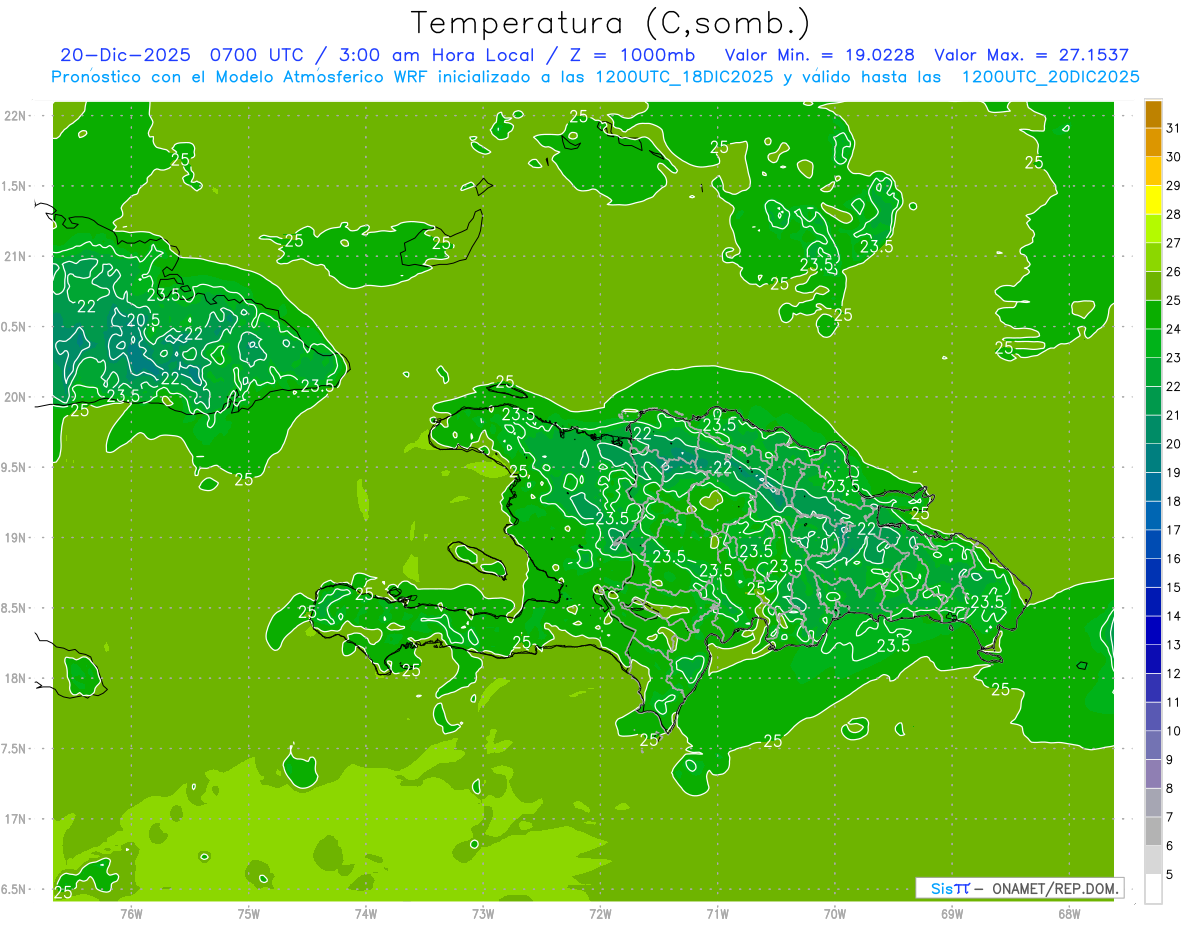Click colorbar scale value "11"
Image resolution: width=1200 pixels, height=927 pixels.
(1174, 703)
